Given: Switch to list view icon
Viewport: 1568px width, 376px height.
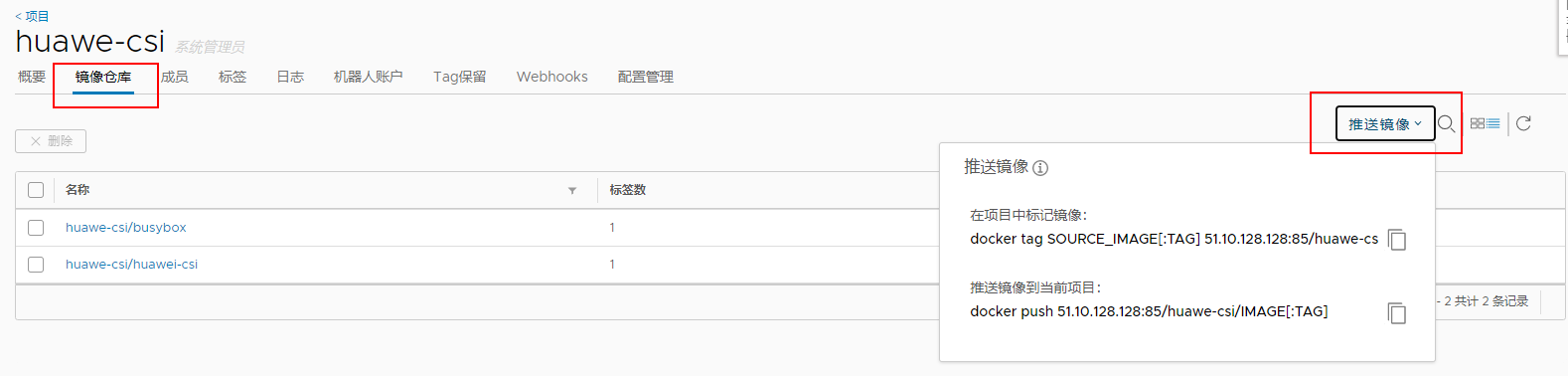Looking at the screenshot, I should (x=1493, y=123).
